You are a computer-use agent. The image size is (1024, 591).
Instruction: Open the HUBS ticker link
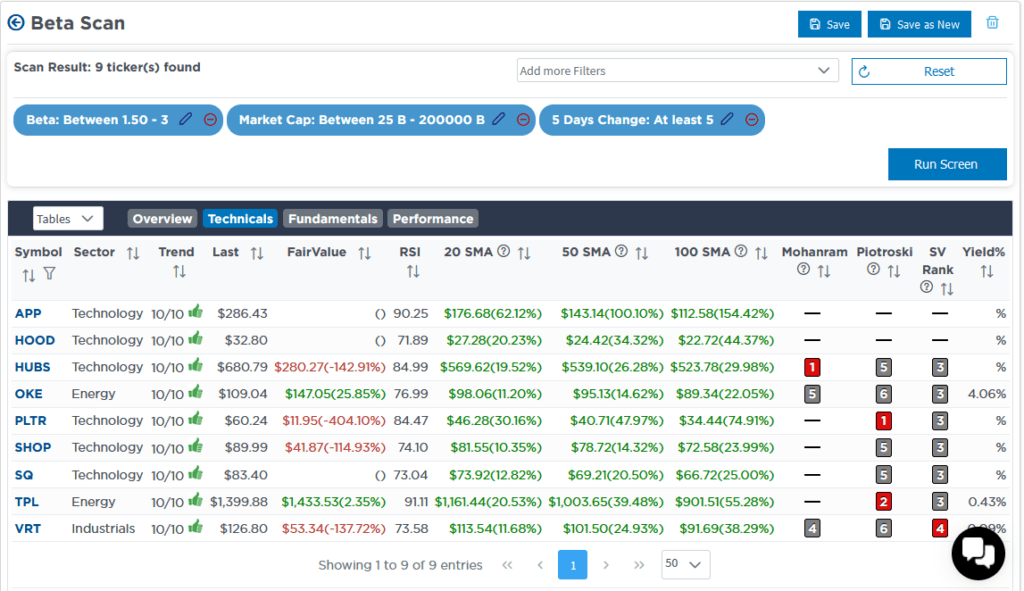click(33, 367)
